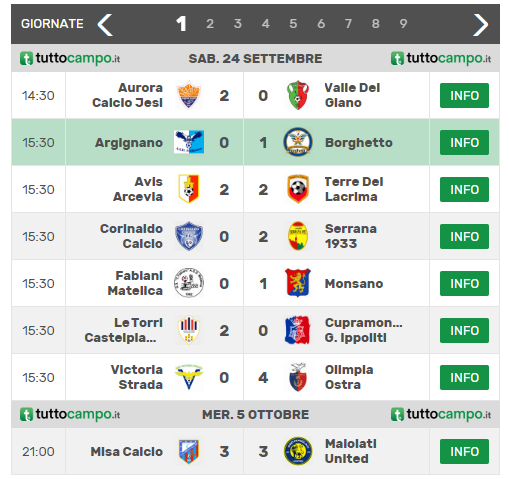The height and width of the screenshot is (479, 509).
Task: Click the Victoria Strada winged logo
Action: [189, 377]
